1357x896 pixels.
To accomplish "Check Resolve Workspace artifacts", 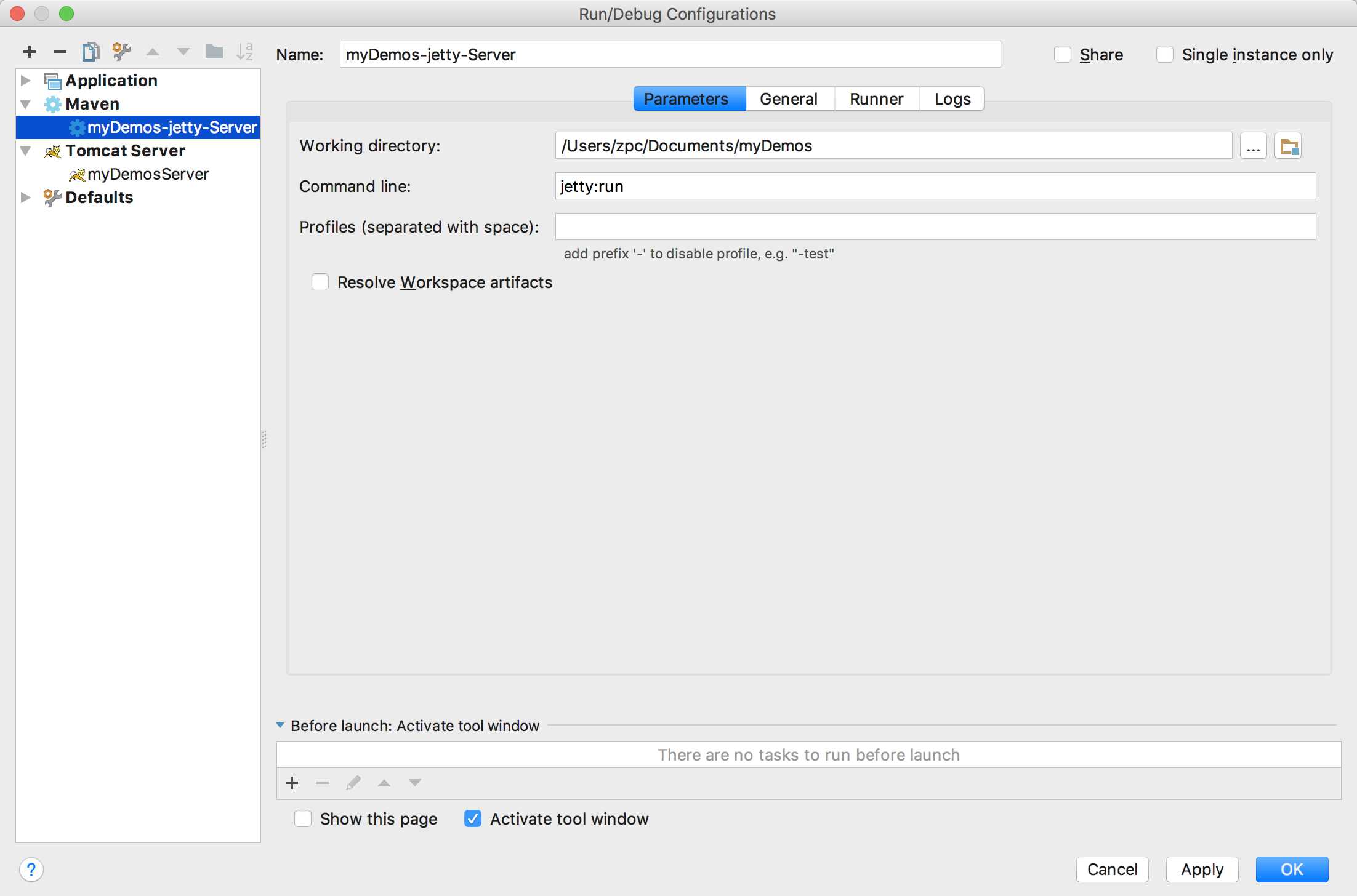I will point(320,282).
